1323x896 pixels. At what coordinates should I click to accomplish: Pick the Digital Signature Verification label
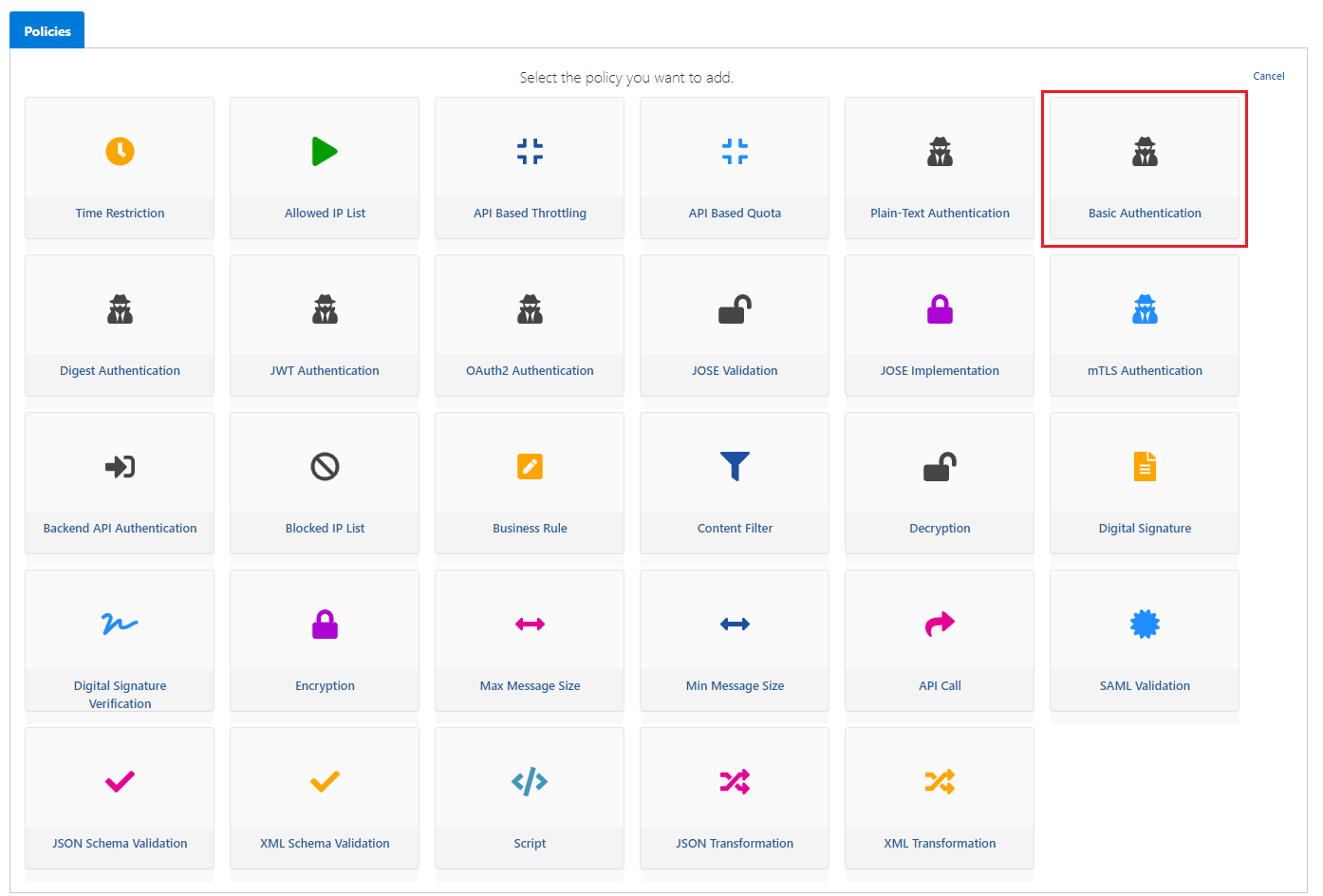click(120, 694)
